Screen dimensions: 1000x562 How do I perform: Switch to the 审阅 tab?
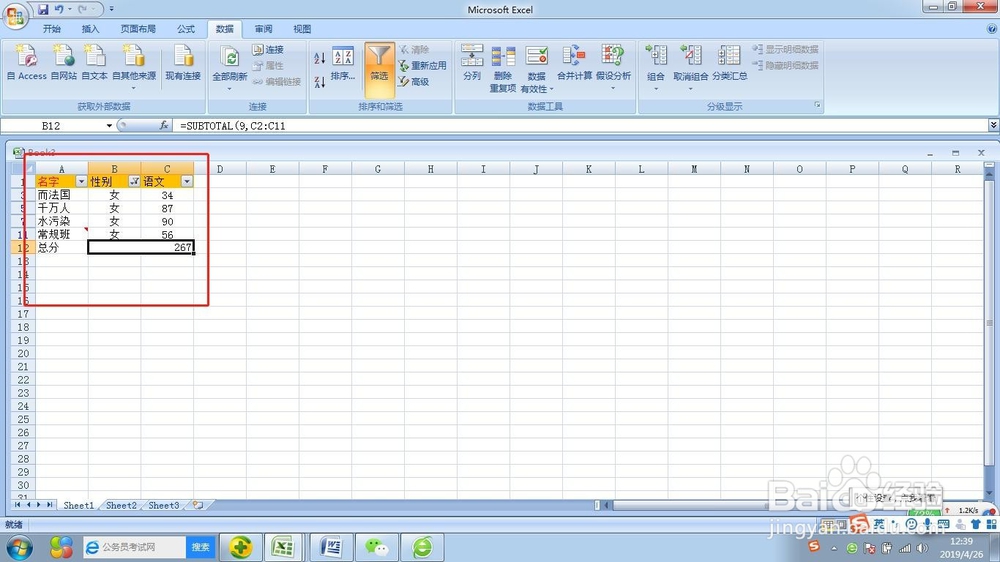coord(263,29)
